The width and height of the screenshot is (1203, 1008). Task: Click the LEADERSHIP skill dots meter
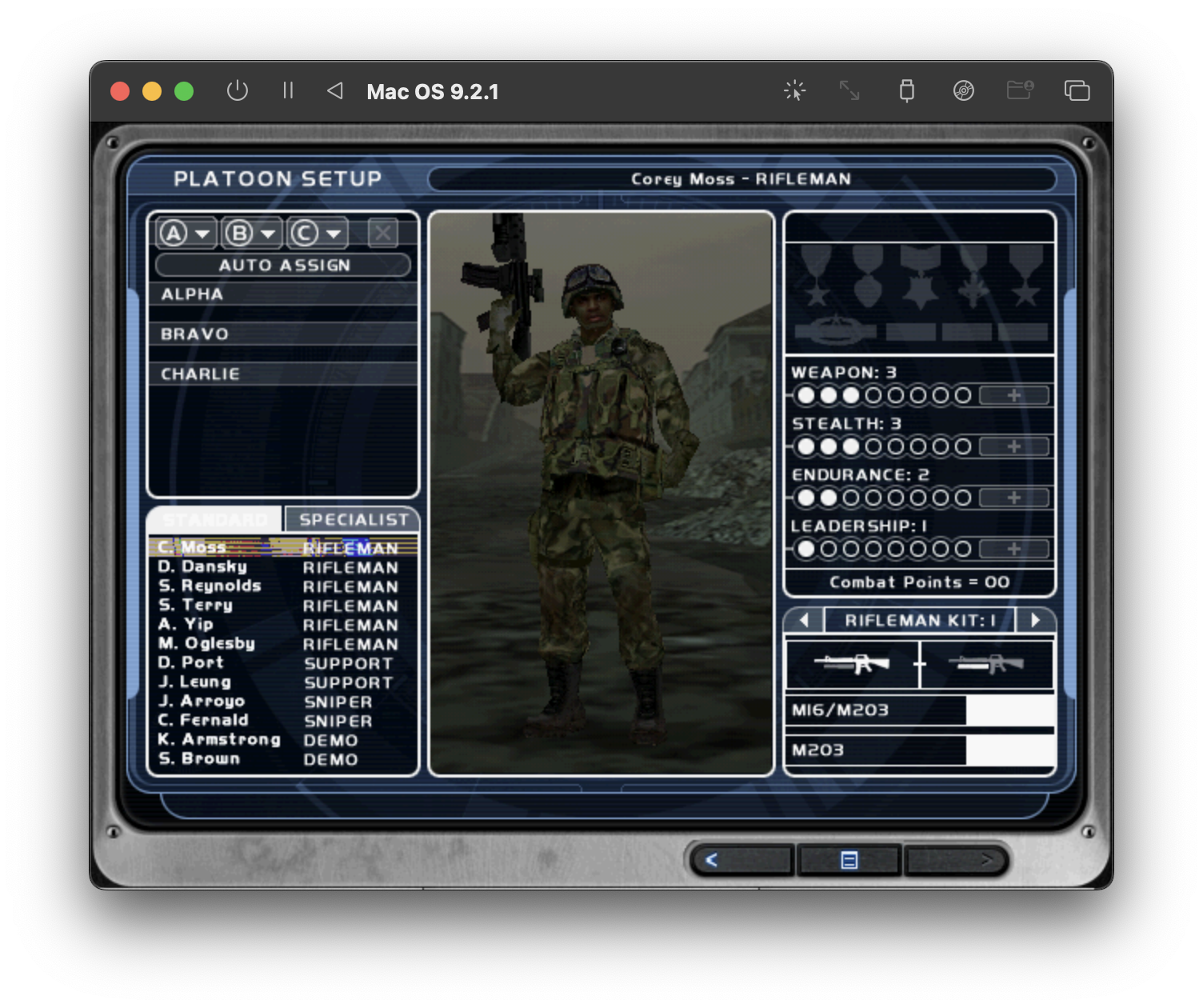[x=884, y=549]
